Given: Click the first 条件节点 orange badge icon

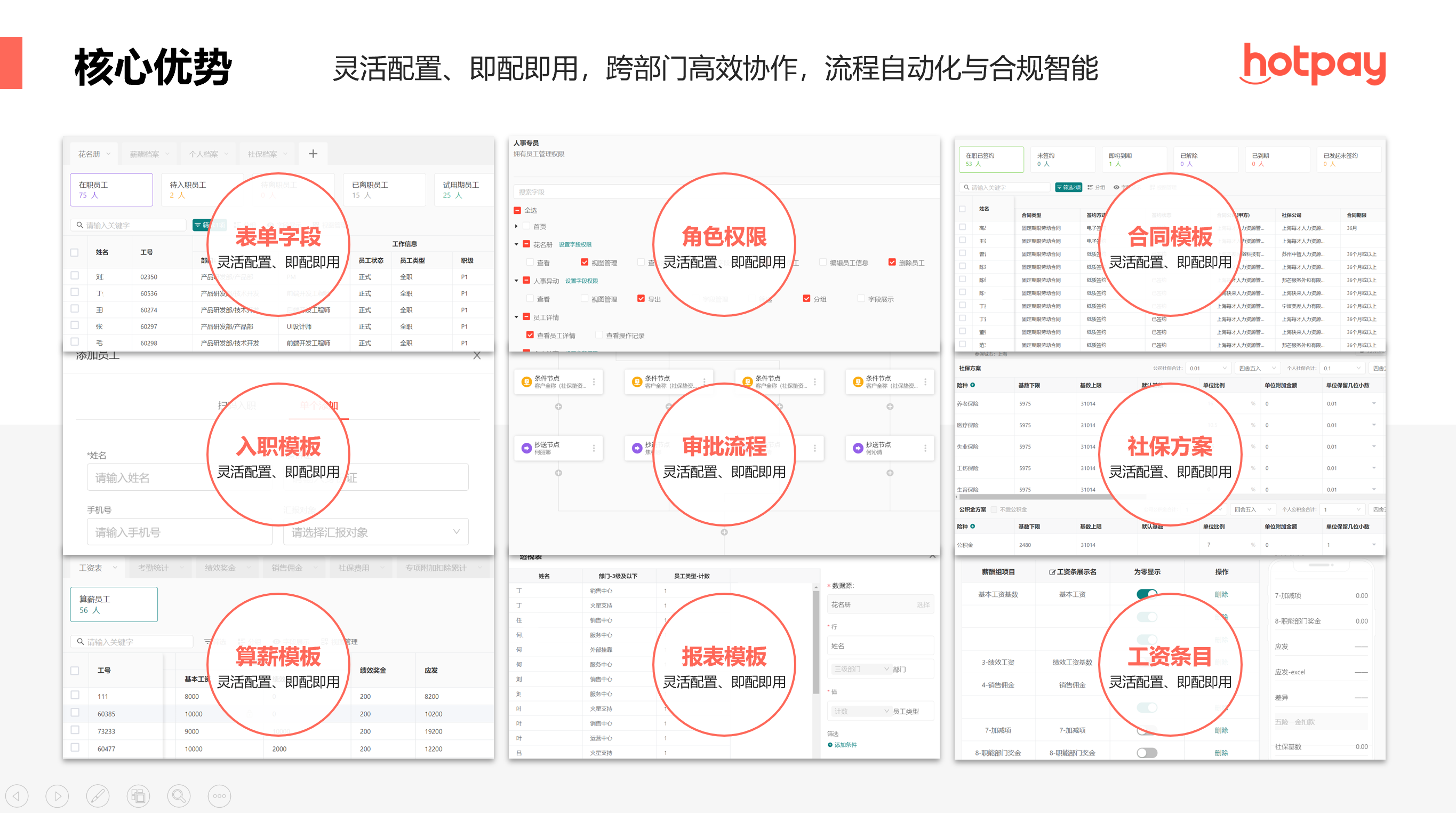Looking at the screenshot, I should point(526,381).
